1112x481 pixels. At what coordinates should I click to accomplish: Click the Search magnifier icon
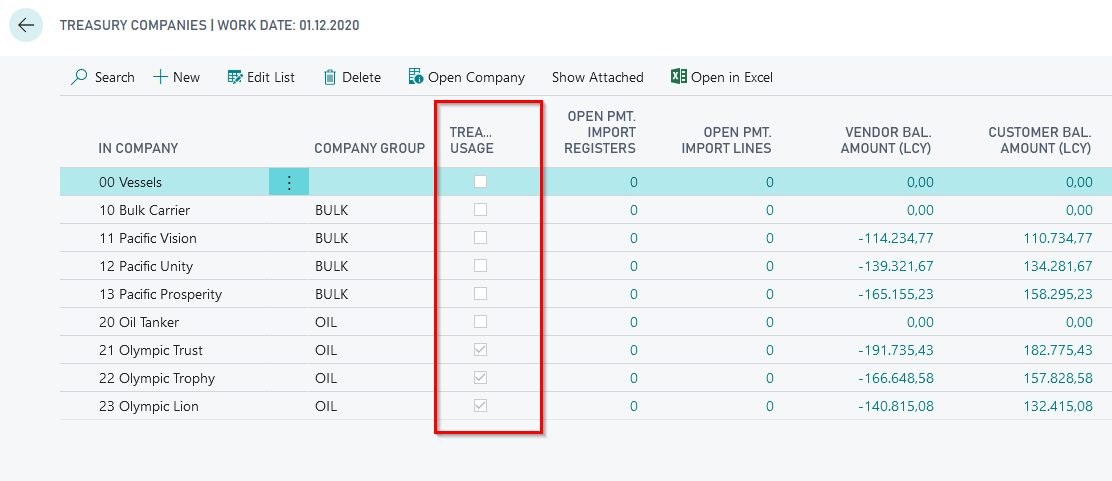tap(79, 77)
